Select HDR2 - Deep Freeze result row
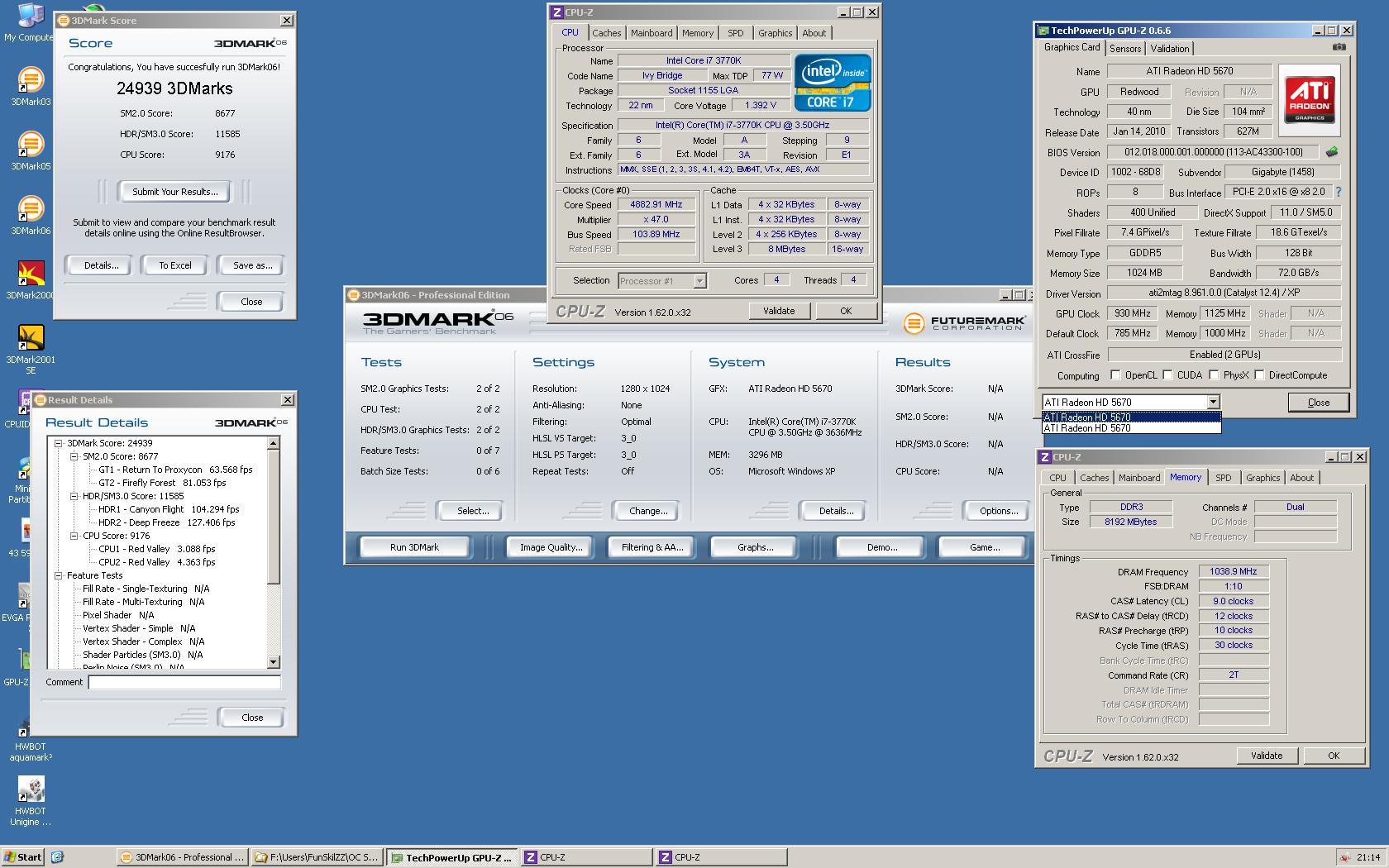Image resolution: width=1389 pixels, height=868 pixels. [166, 522]
